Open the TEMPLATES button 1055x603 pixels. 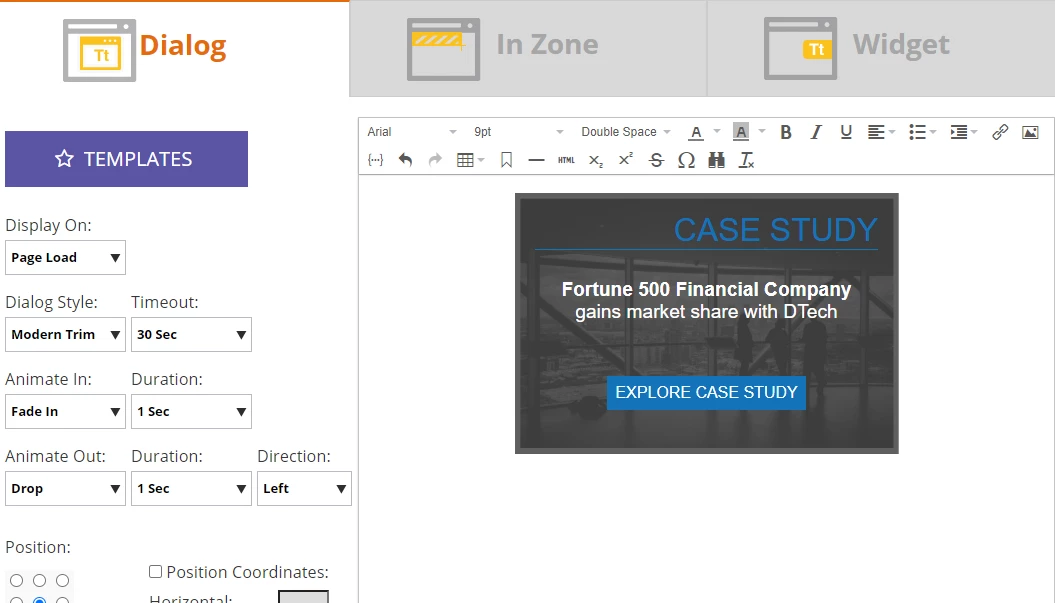(126, 159)
